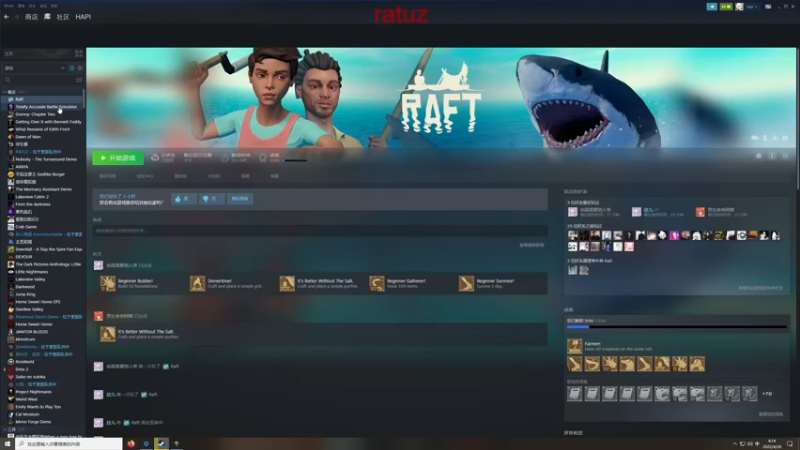
Task: Select Crab Game in library list
Action: click(26, 227)
